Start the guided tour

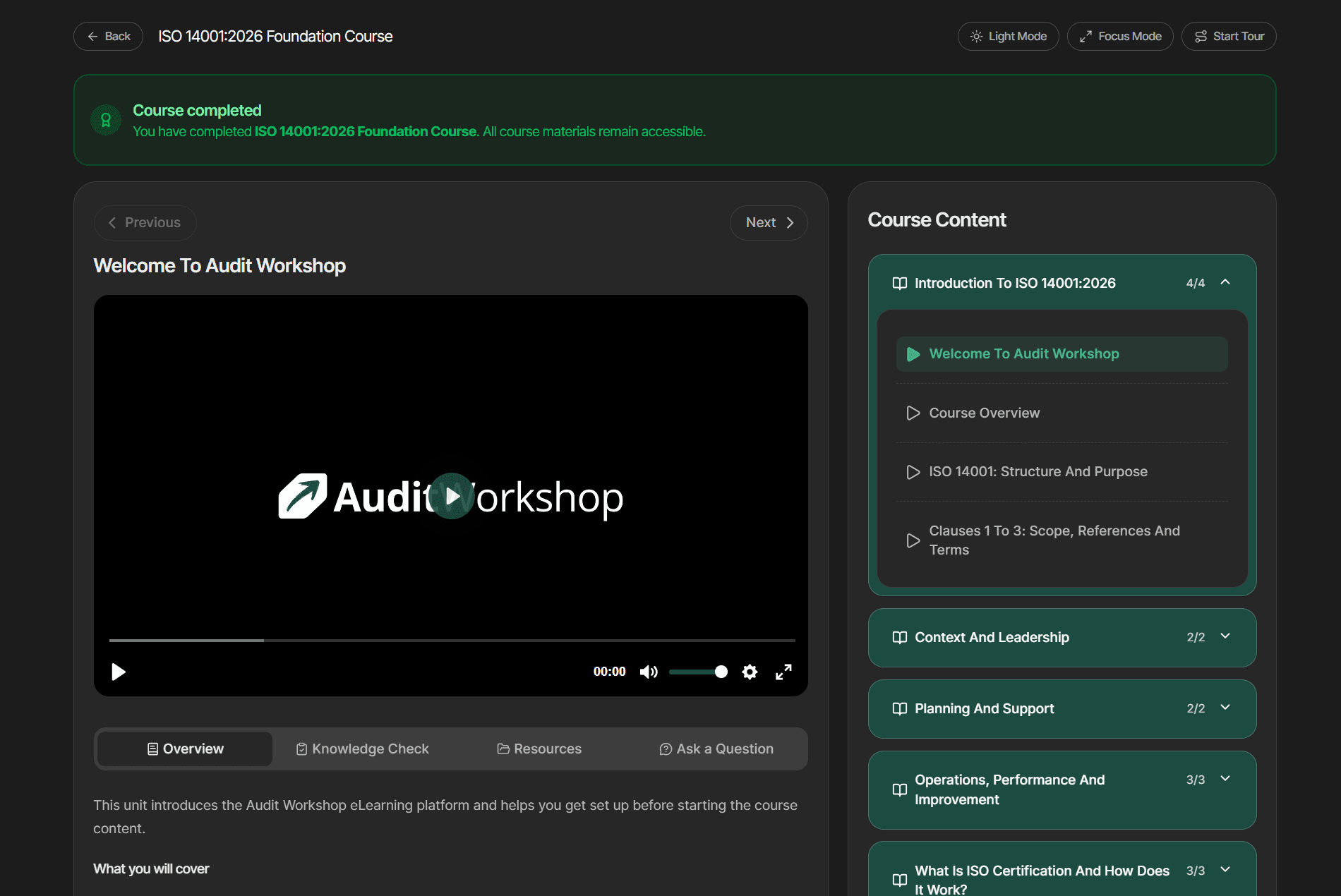(1229, 36)
